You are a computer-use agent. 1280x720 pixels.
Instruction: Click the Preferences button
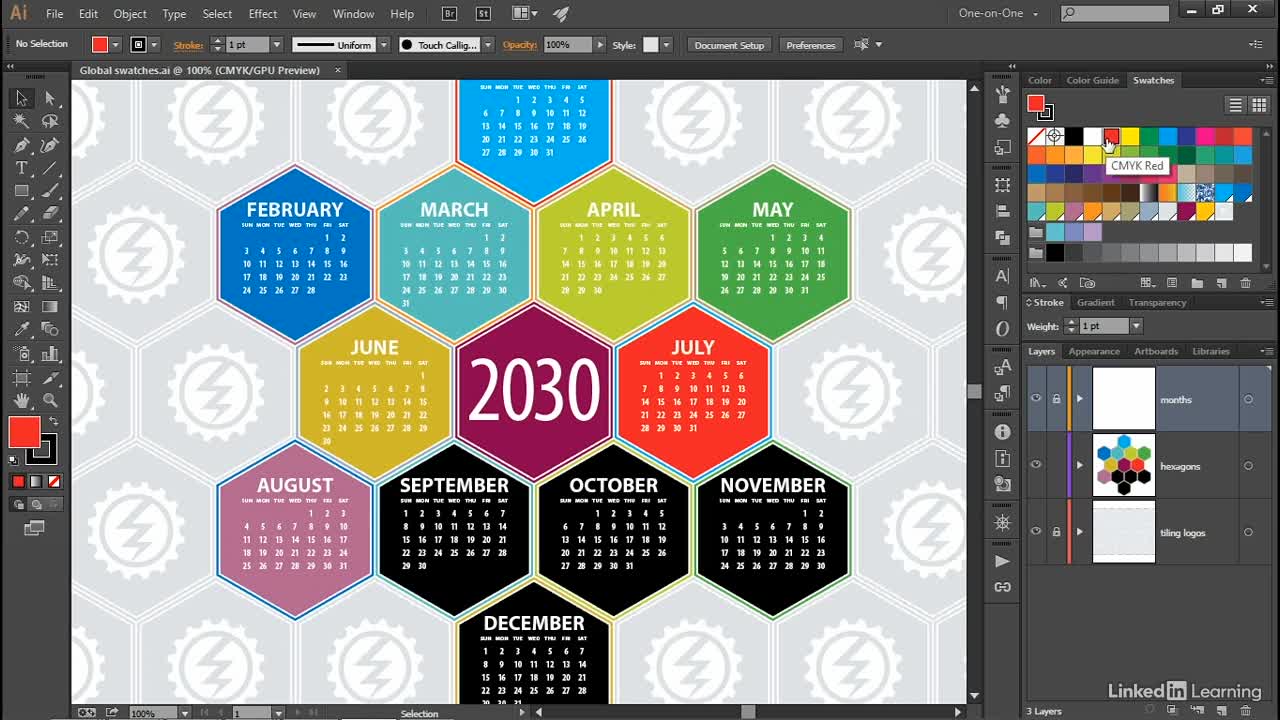[x=811, y=45]
